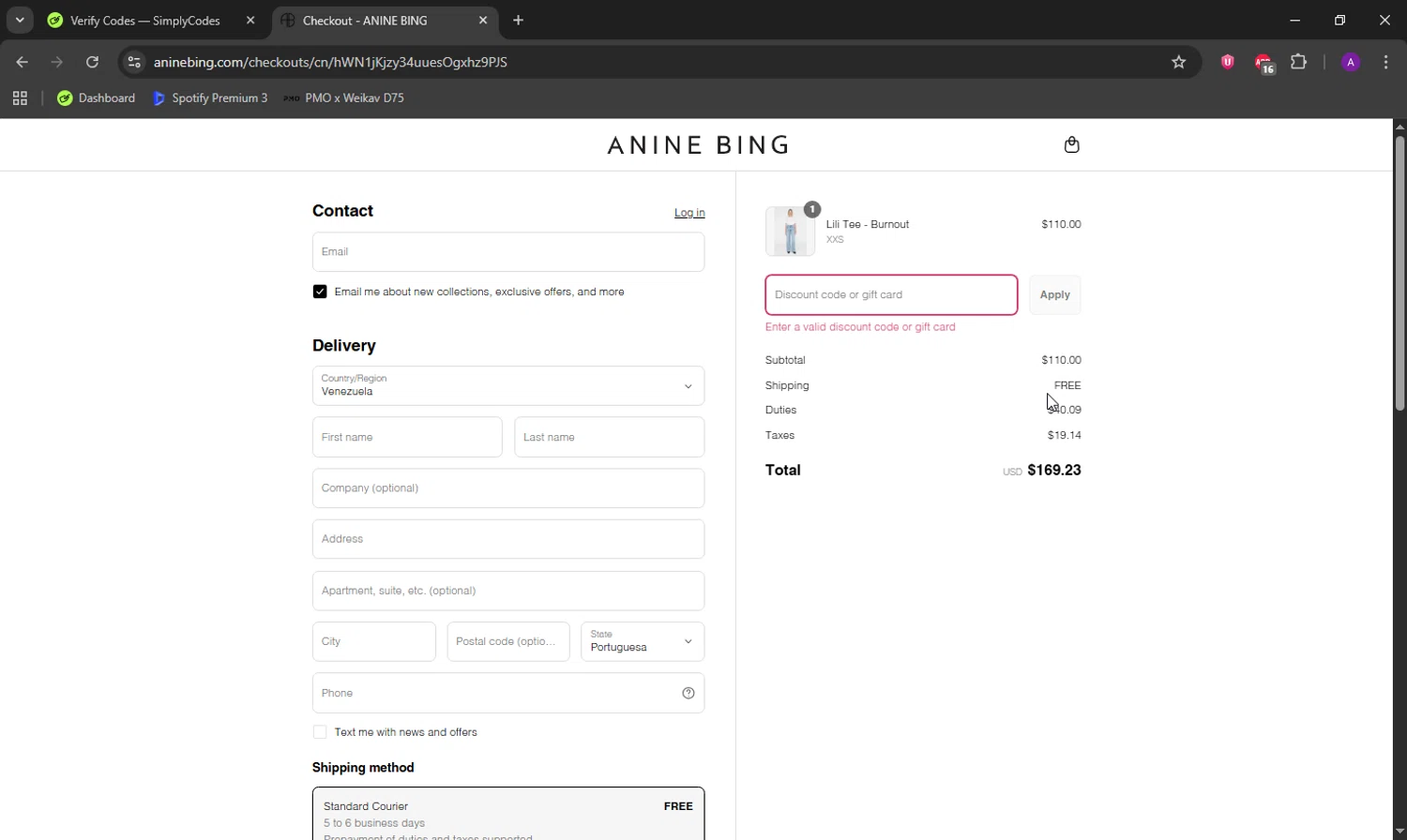This screenshot has height=840, width=1407.
Task: Apply the discount code
Action: pos(1055,294)
